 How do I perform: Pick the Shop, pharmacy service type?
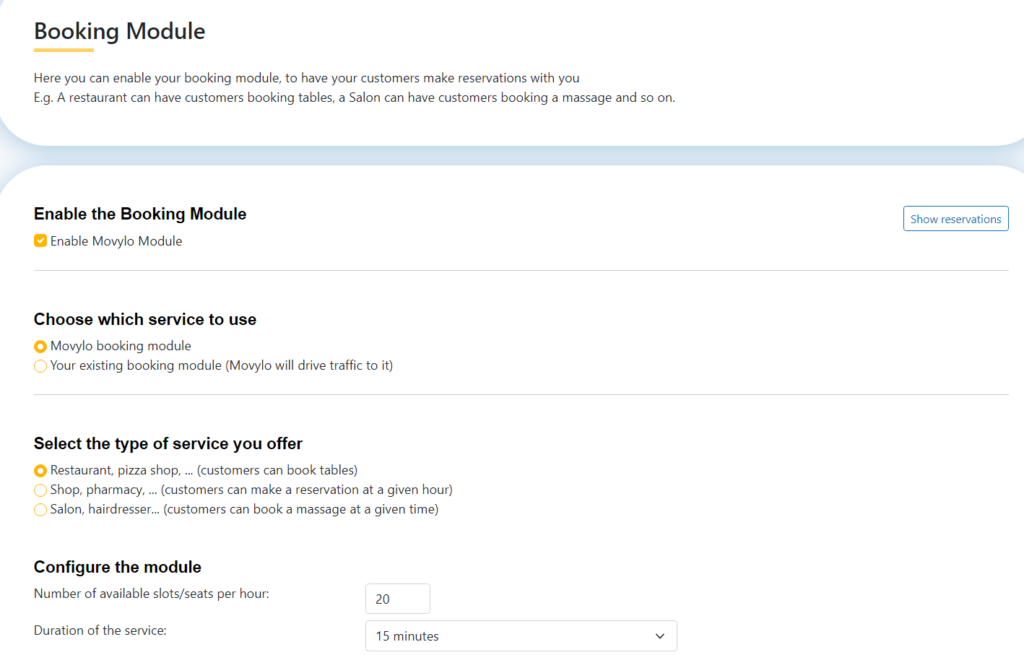click(x=40, y=490)
